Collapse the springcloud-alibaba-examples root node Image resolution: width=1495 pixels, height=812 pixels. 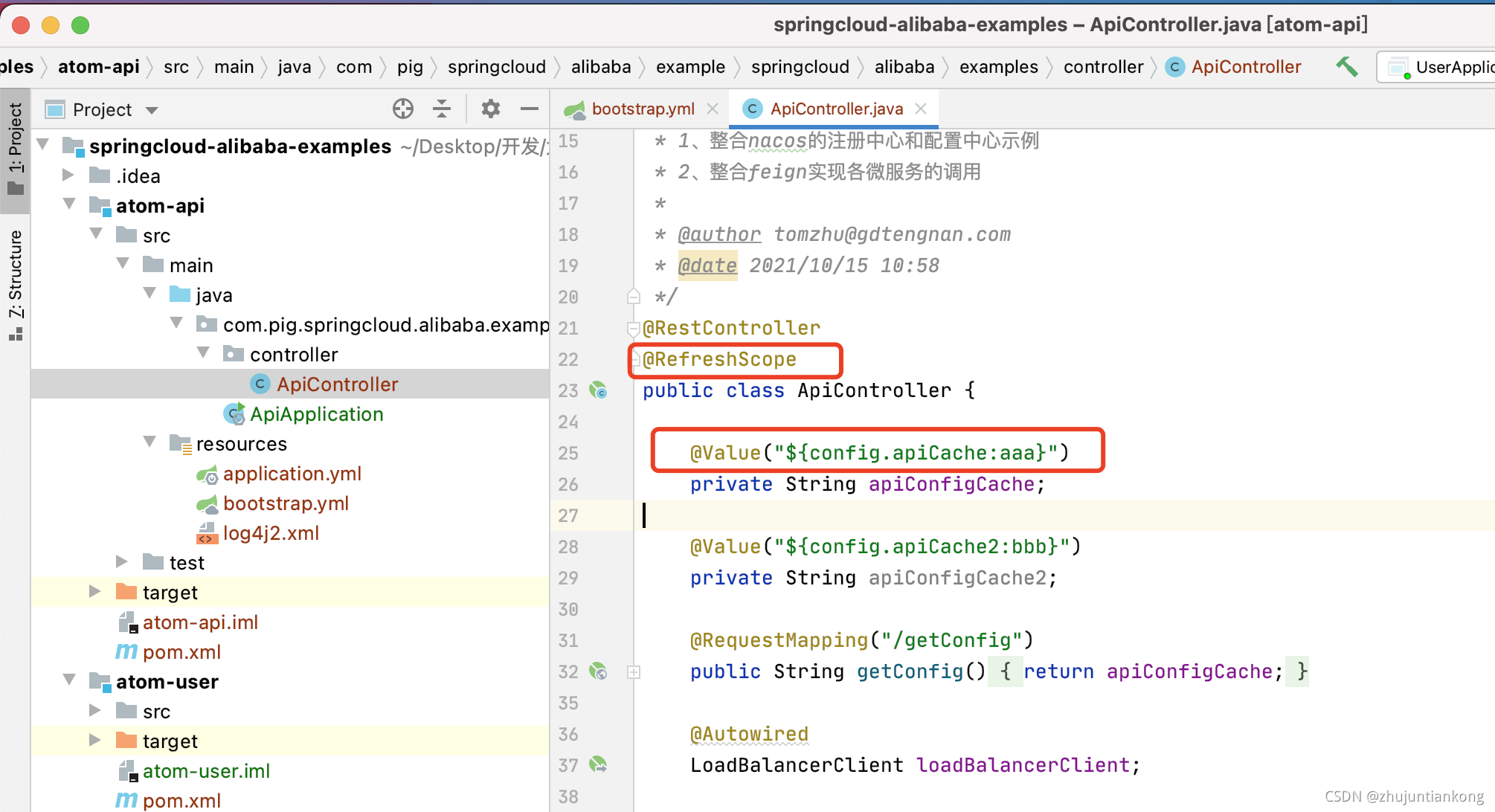[43, 144]
